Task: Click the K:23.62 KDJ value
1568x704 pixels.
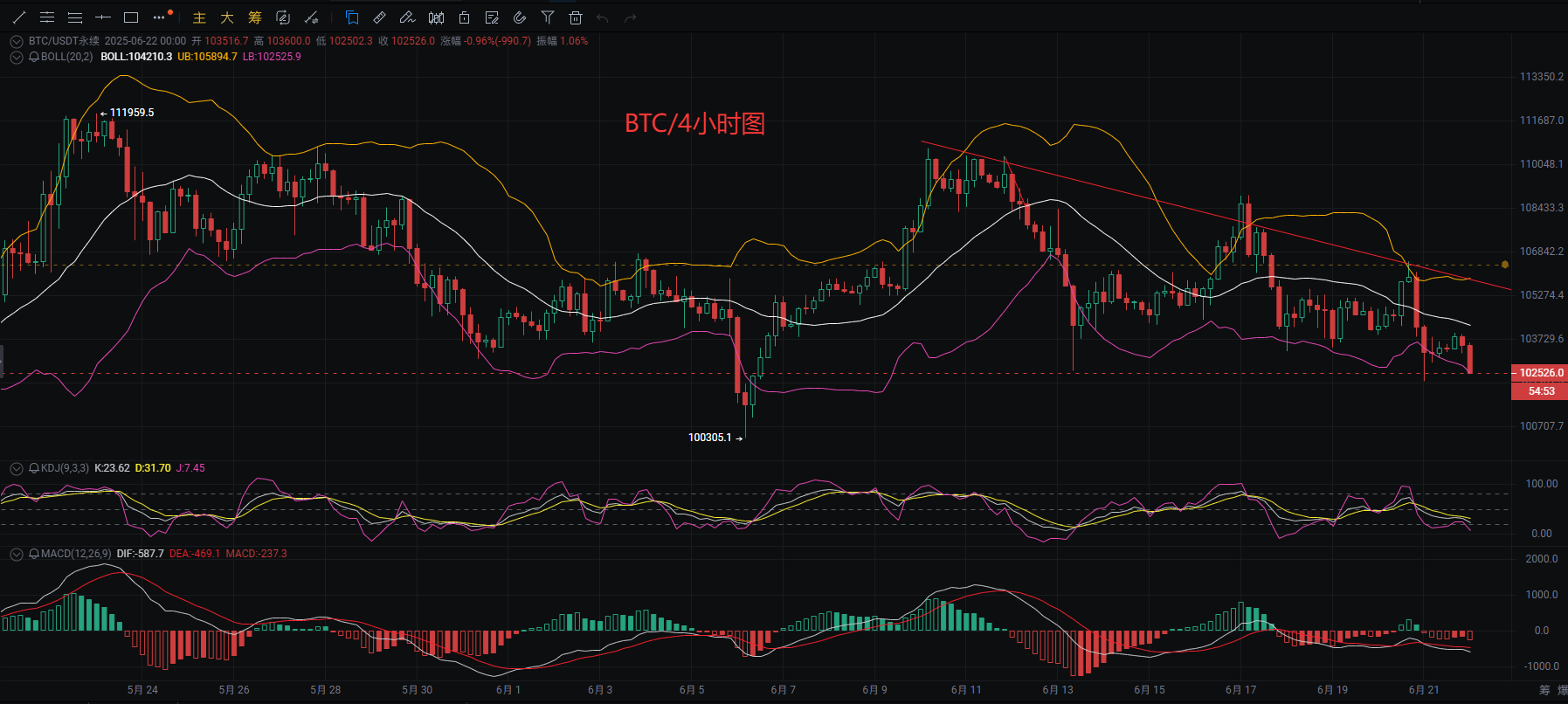Action: coord(112,468)
